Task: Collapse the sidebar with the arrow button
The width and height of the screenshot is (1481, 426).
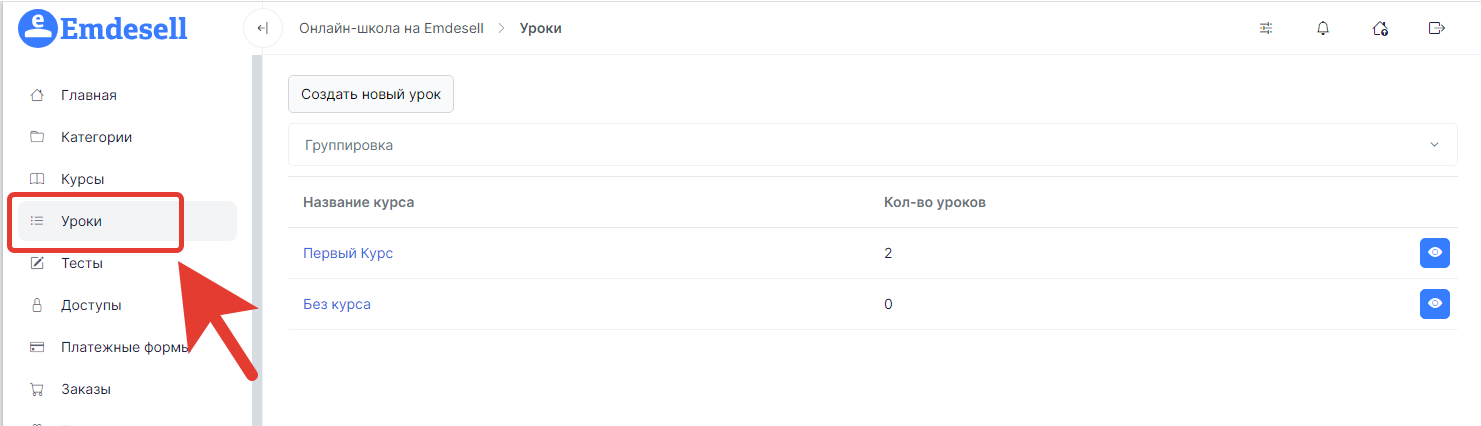Action: [262, 28]
